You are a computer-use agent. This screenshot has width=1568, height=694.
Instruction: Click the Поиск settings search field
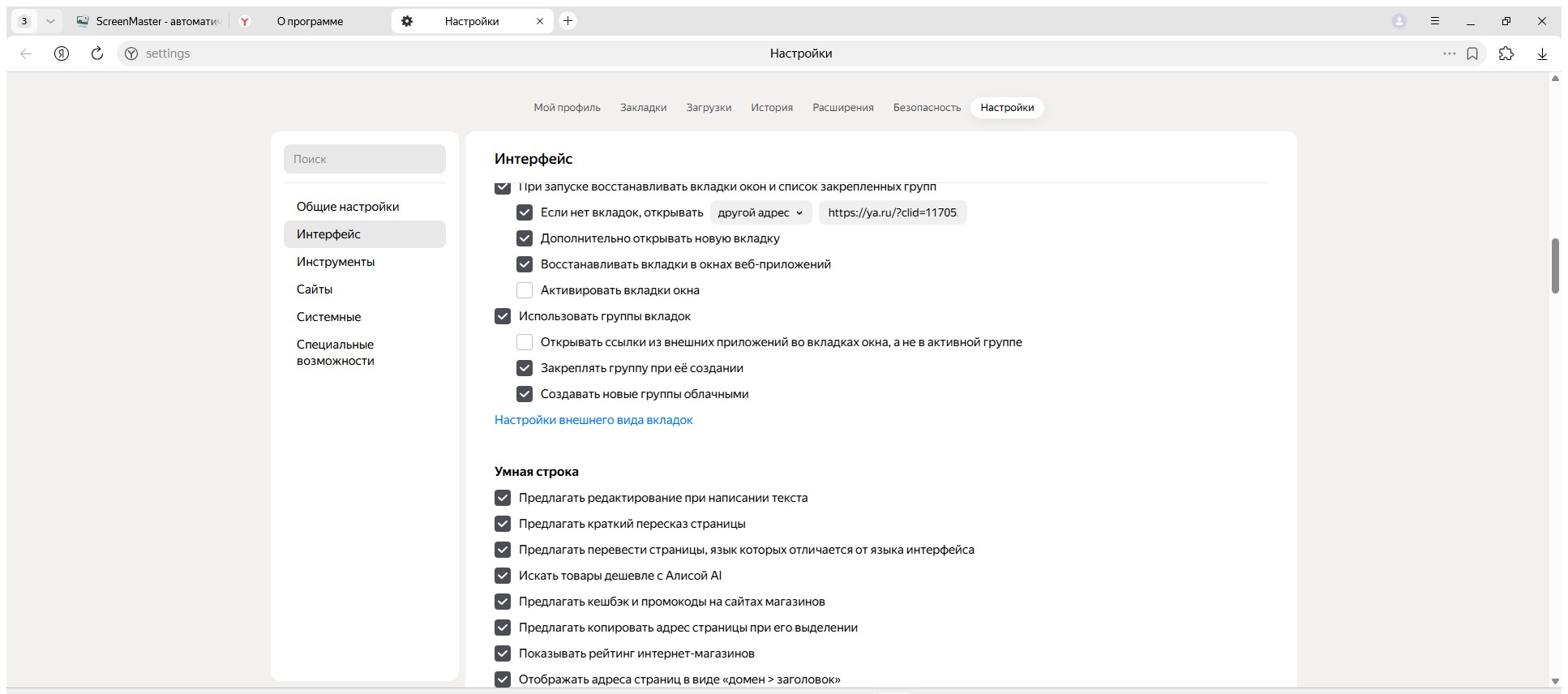point(365,159)
